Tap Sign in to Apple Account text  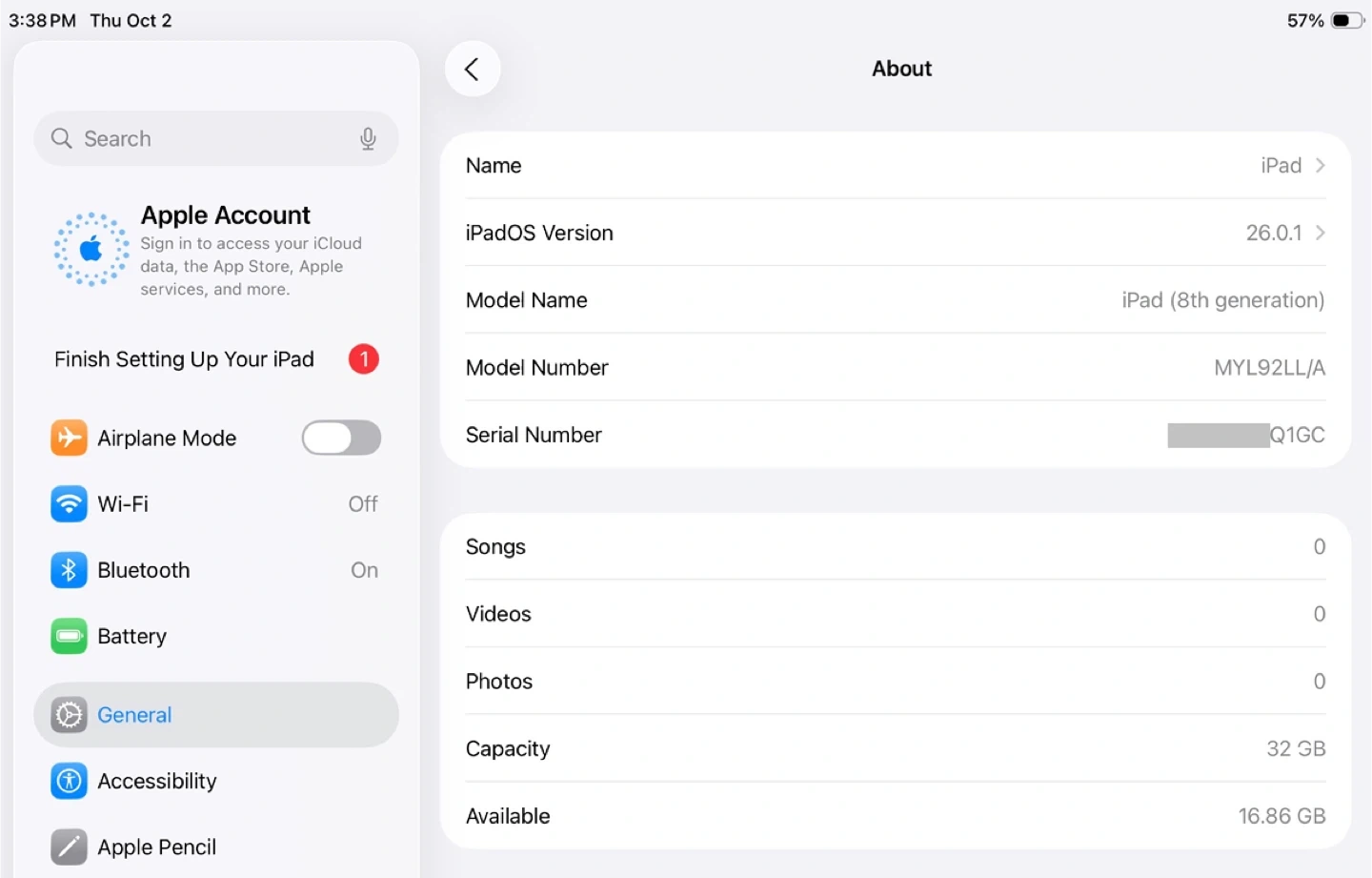pyautogui.click(x=251, y=266)
